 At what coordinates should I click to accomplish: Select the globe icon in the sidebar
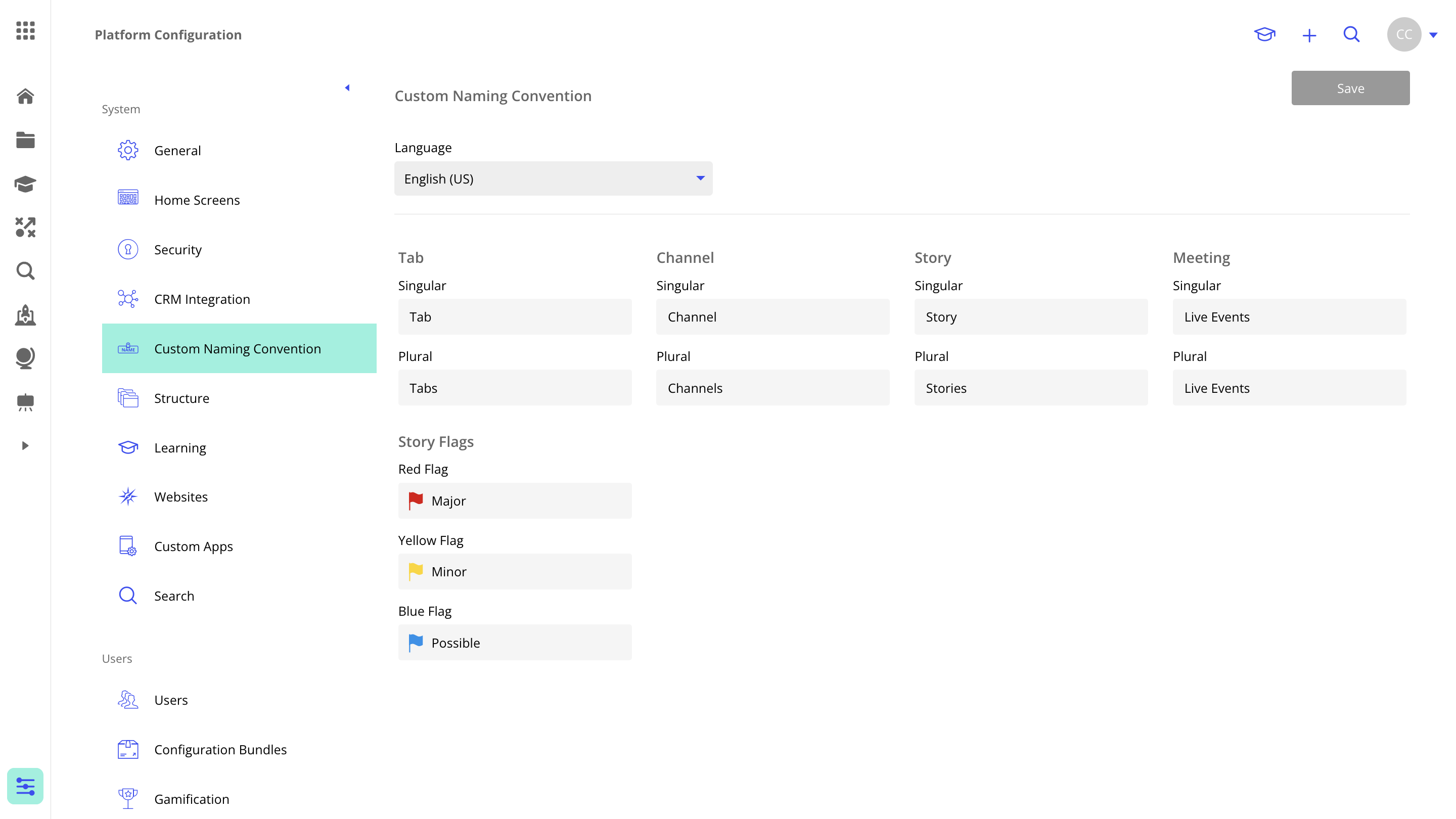pyautogui.click(x=25, y=358)
